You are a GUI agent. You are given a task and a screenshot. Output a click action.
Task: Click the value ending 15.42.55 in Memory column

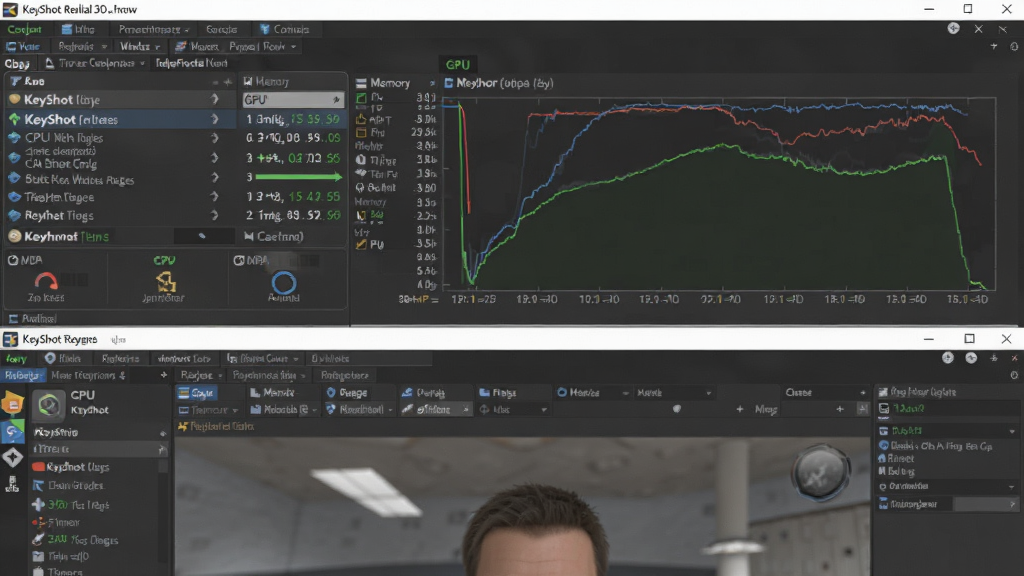tap(294, 197)
